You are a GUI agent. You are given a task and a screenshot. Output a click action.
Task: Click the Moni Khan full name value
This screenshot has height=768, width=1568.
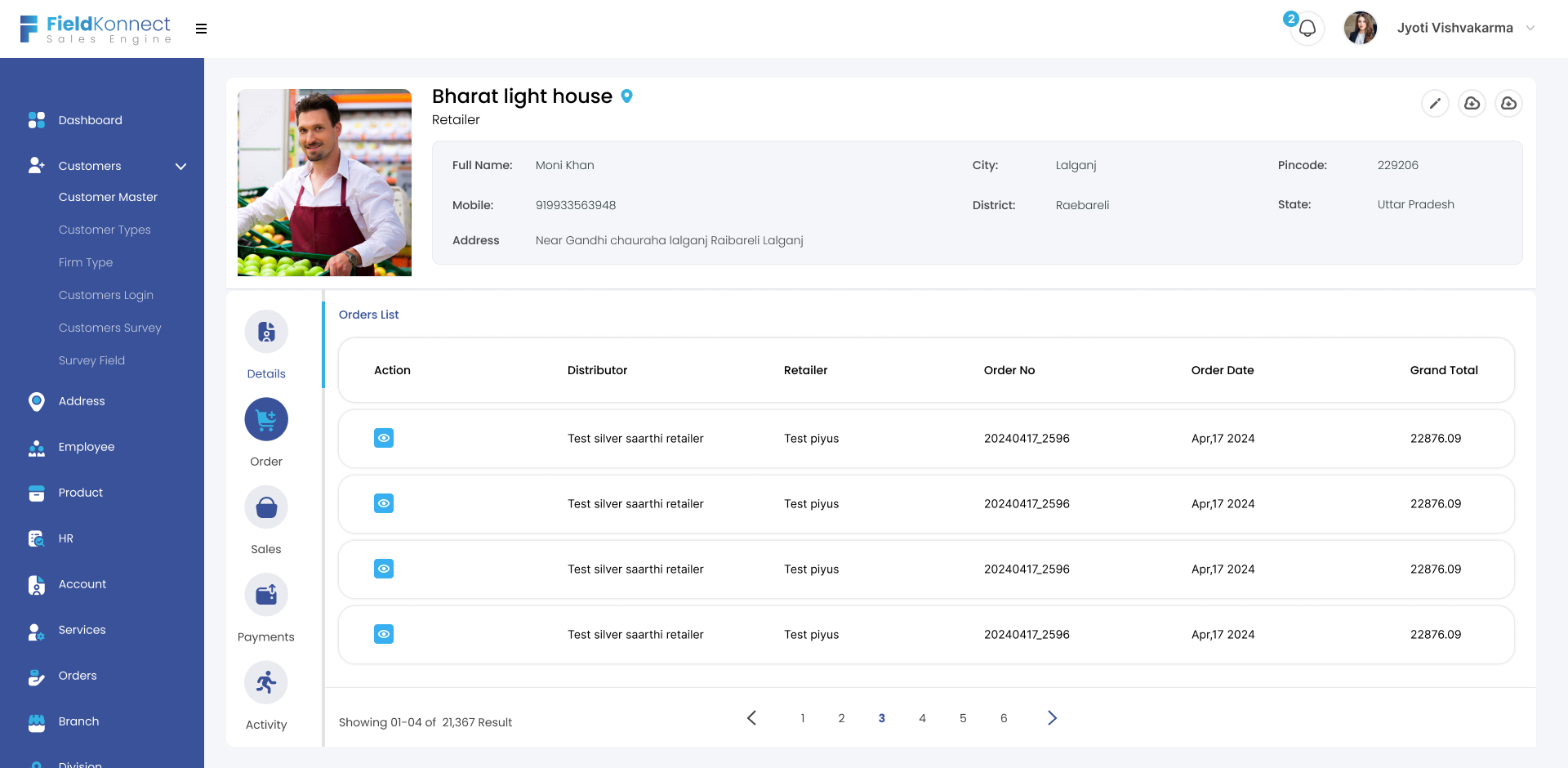(564, 165)
